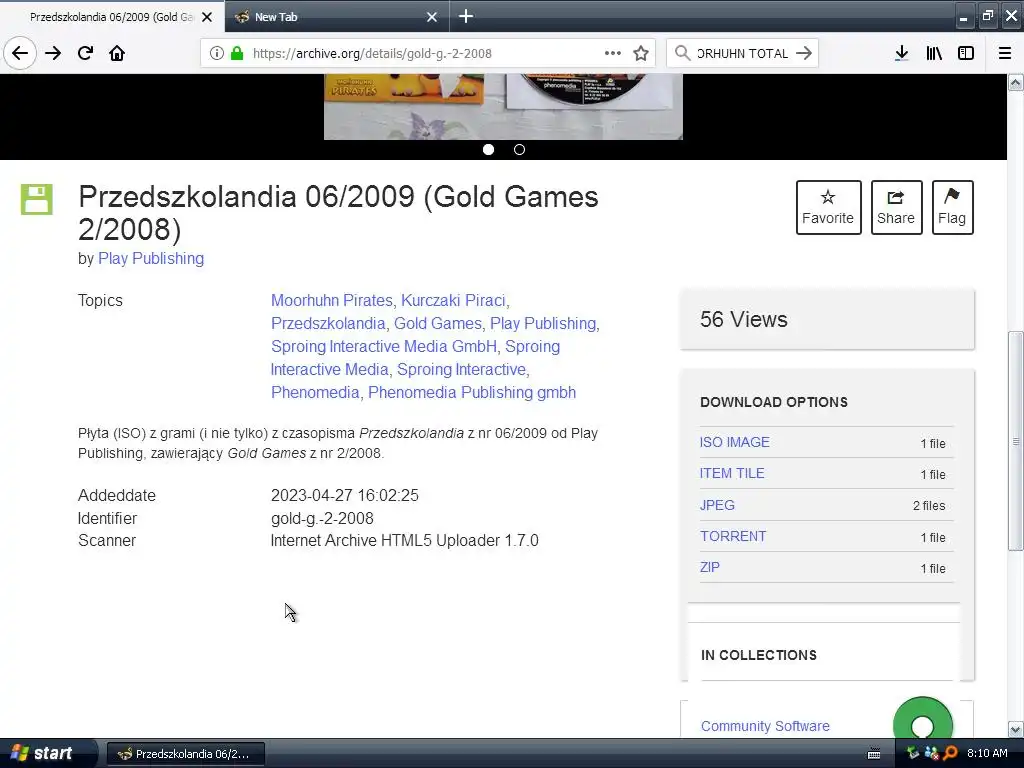Image resolution: width=1024 pixels, height=768 pixels.
Task: Add item to Favorites
Action: 828,208
